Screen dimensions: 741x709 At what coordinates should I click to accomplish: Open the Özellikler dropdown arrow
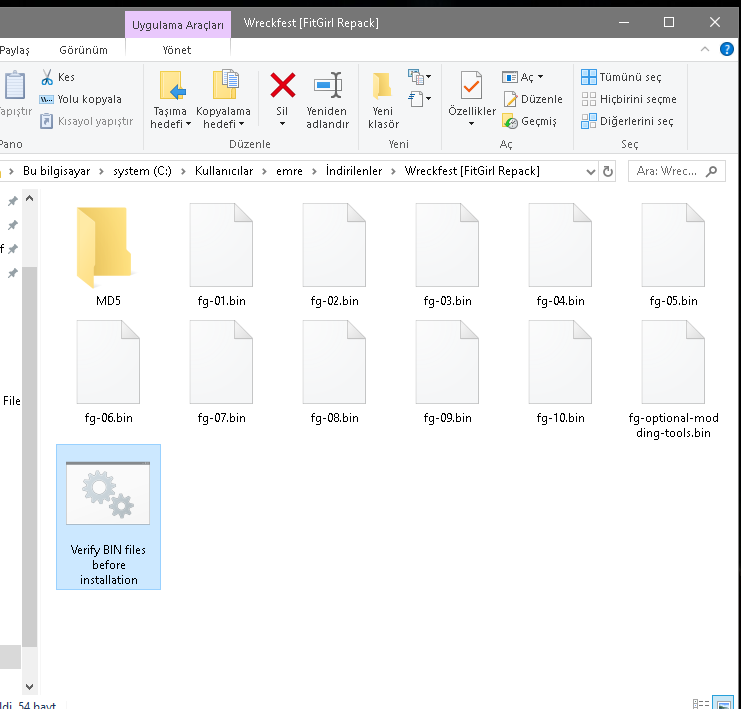pos(471,124)
